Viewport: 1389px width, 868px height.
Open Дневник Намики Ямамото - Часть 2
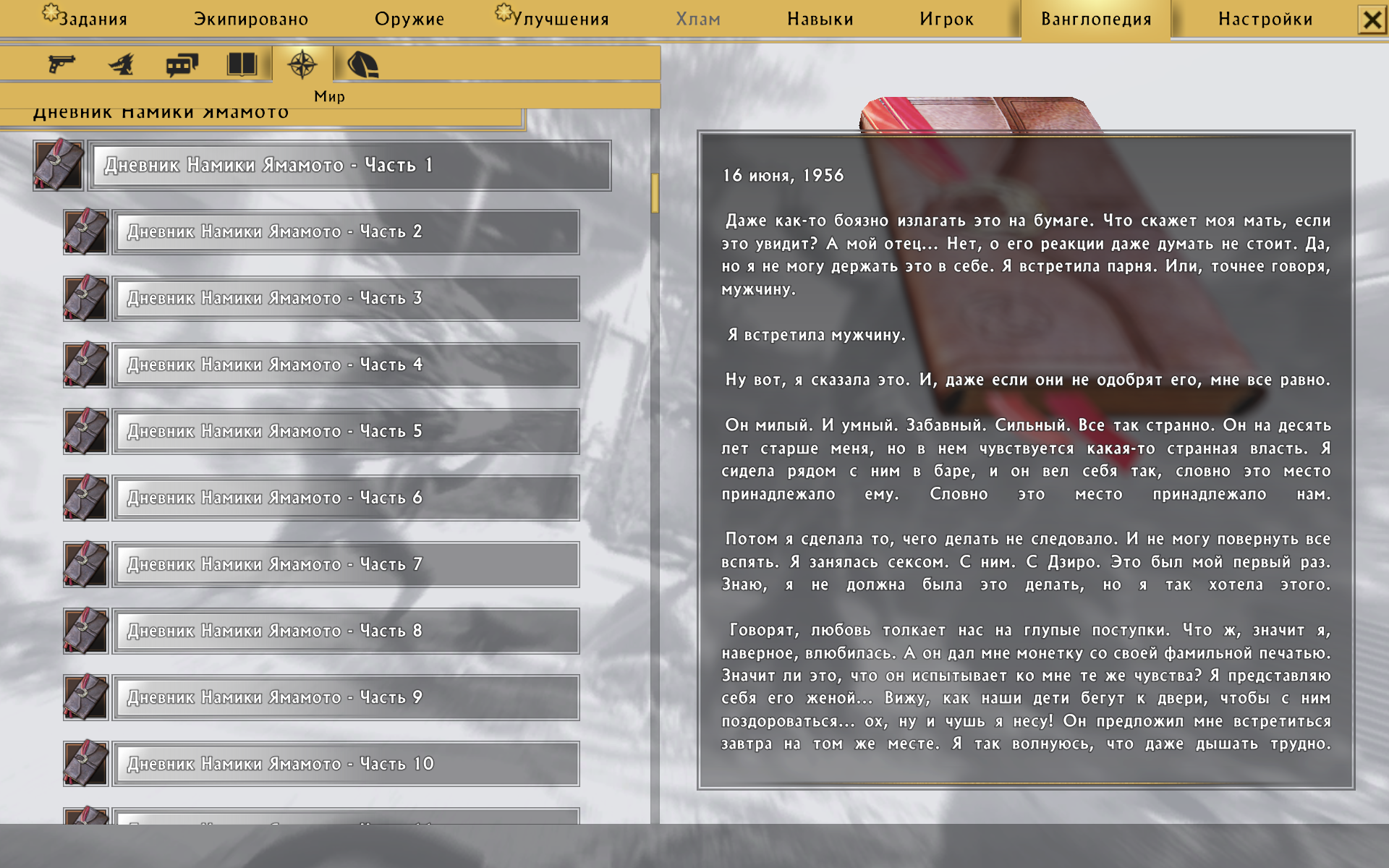(x=346, y=232)
